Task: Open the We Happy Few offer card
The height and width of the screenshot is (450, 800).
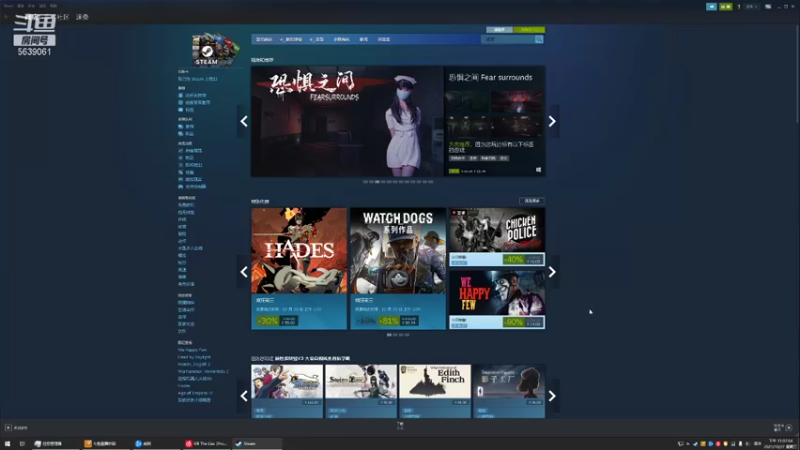Action: click(x=497, y=299)
